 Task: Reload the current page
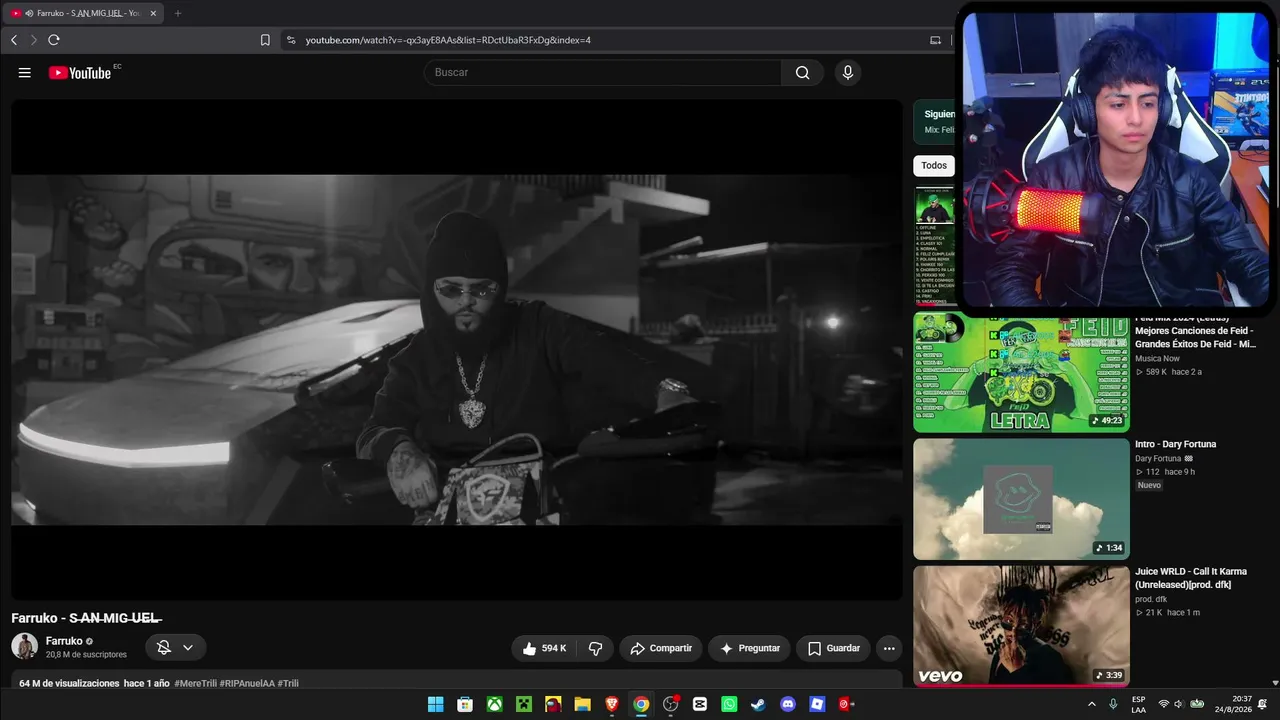click(54, 40)
